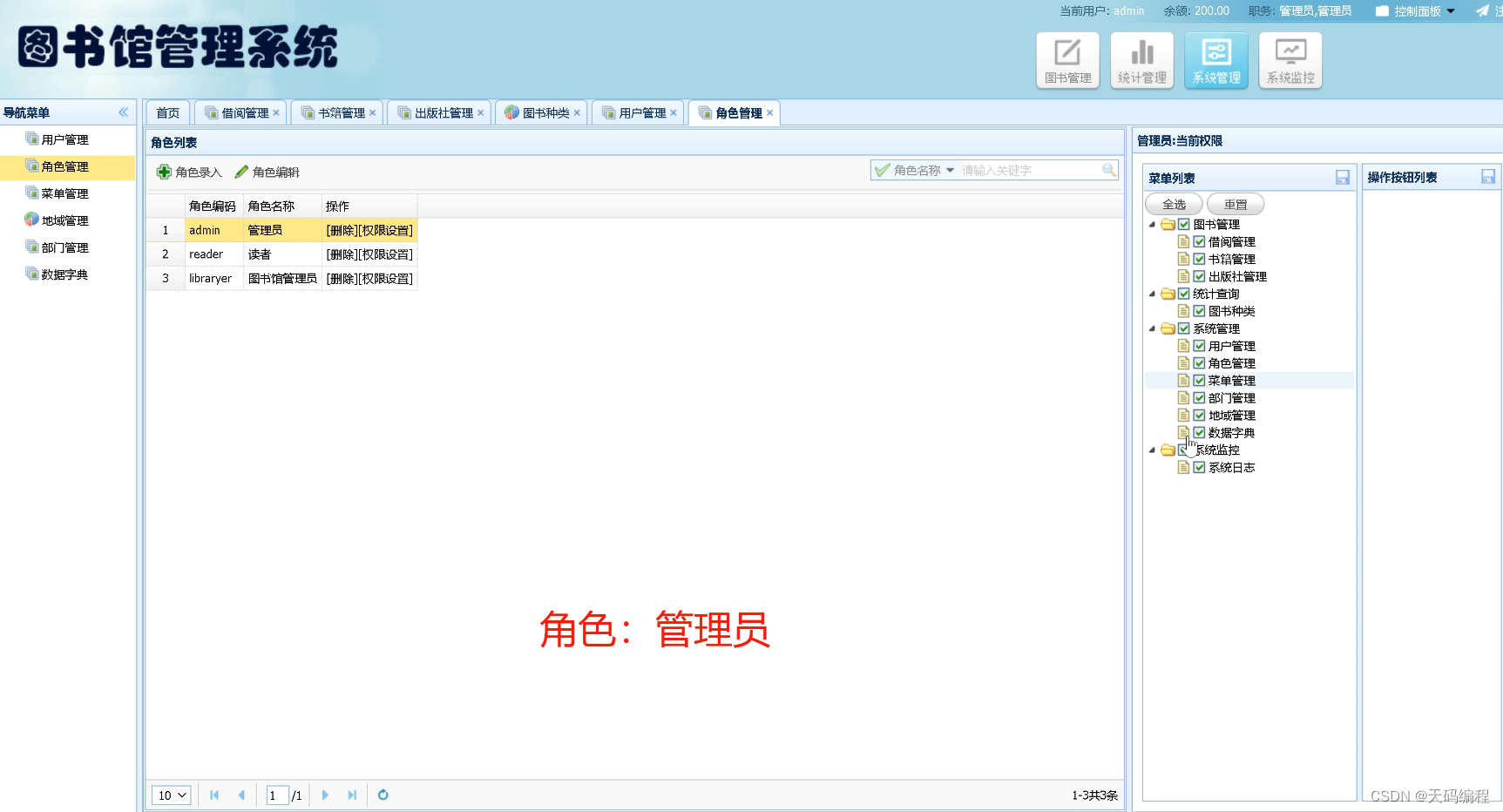
Task: Open the 角色名称 search field dropdown
Action: pos(950,170)
